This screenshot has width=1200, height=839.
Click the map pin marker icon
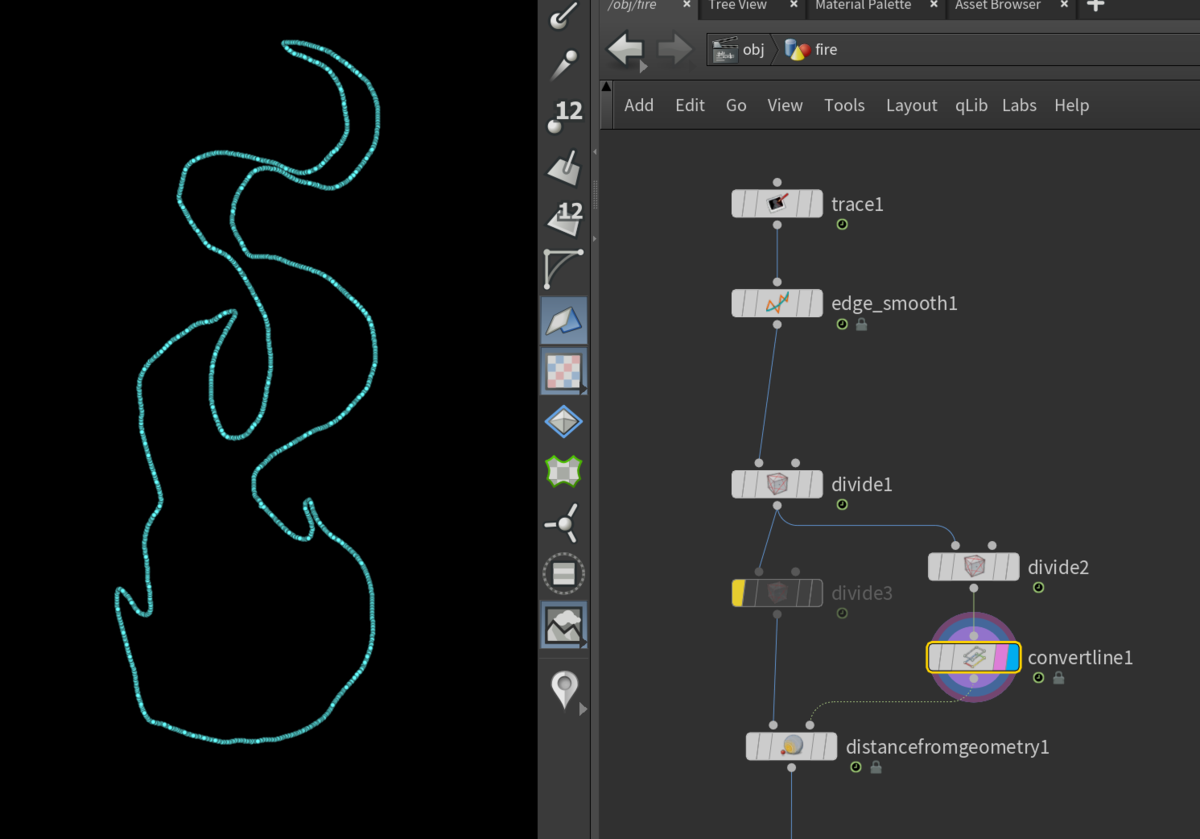pyautogui.click(x=564, y=690)
